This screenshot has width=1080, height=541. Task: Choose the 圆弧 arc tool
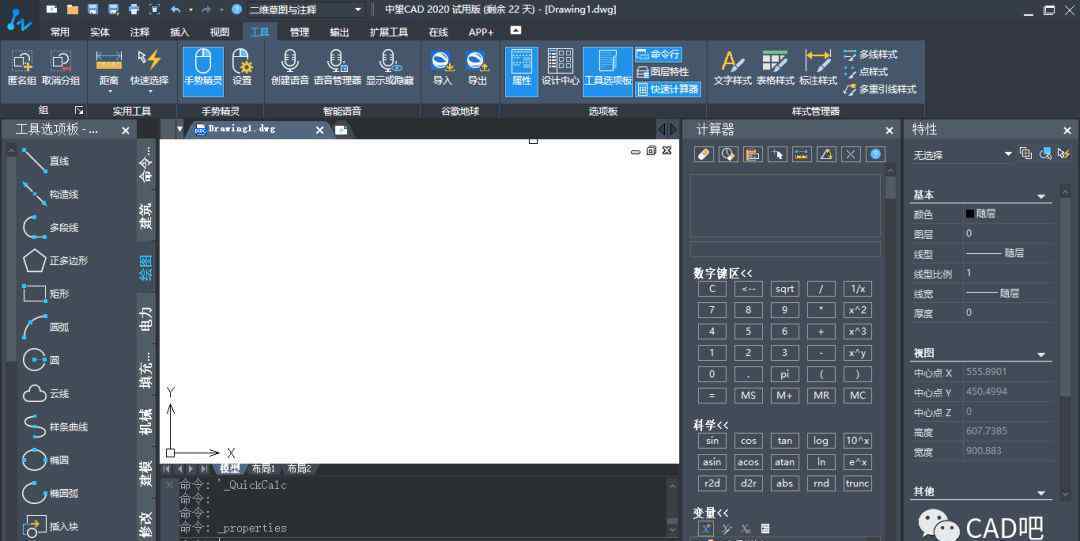45,327
